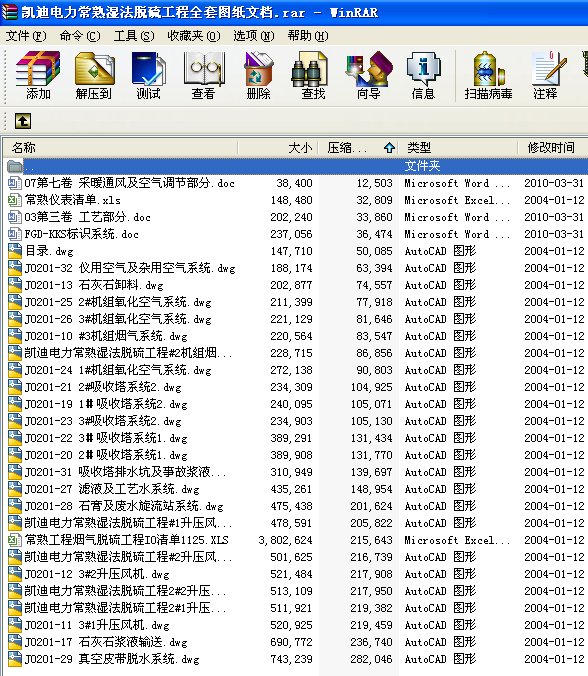The height and width of the screenshot is (676, 588).
Task: Sort by 压缩... packed size column header
Action: point(358,148)
